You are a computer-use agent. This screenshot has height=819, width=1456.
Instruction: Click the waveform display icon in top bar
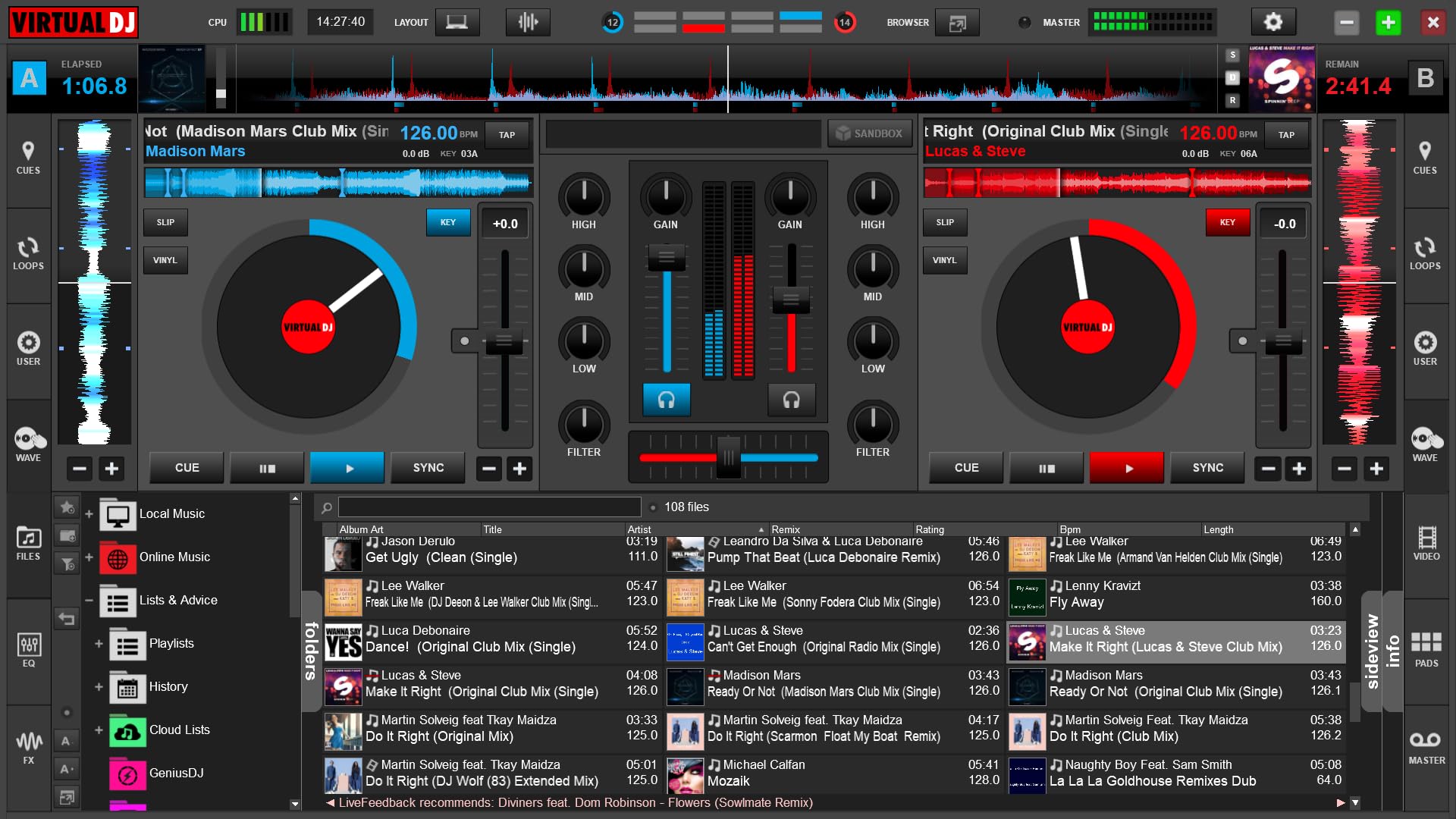click(528, 22)
